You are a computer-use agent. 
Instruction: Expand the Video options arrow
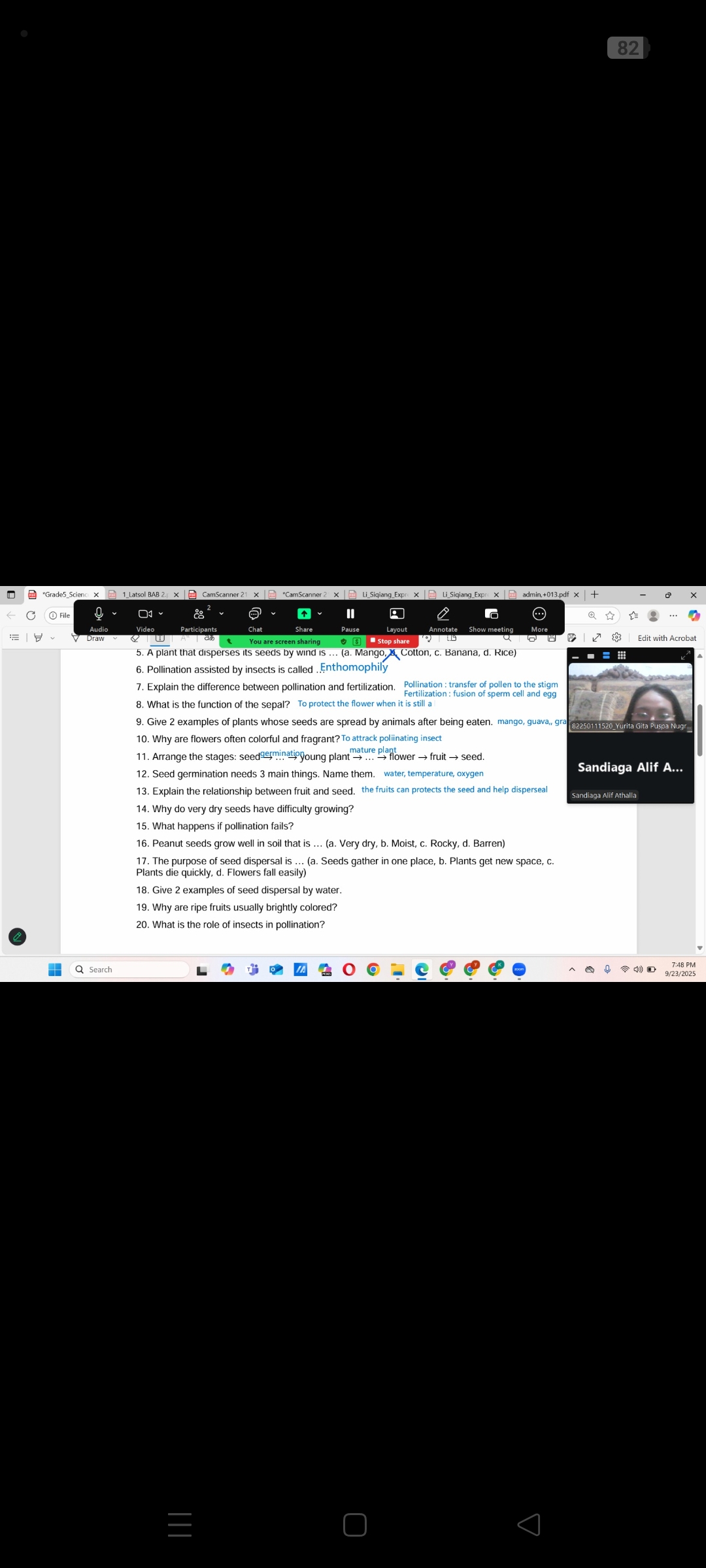pos(161,614)
